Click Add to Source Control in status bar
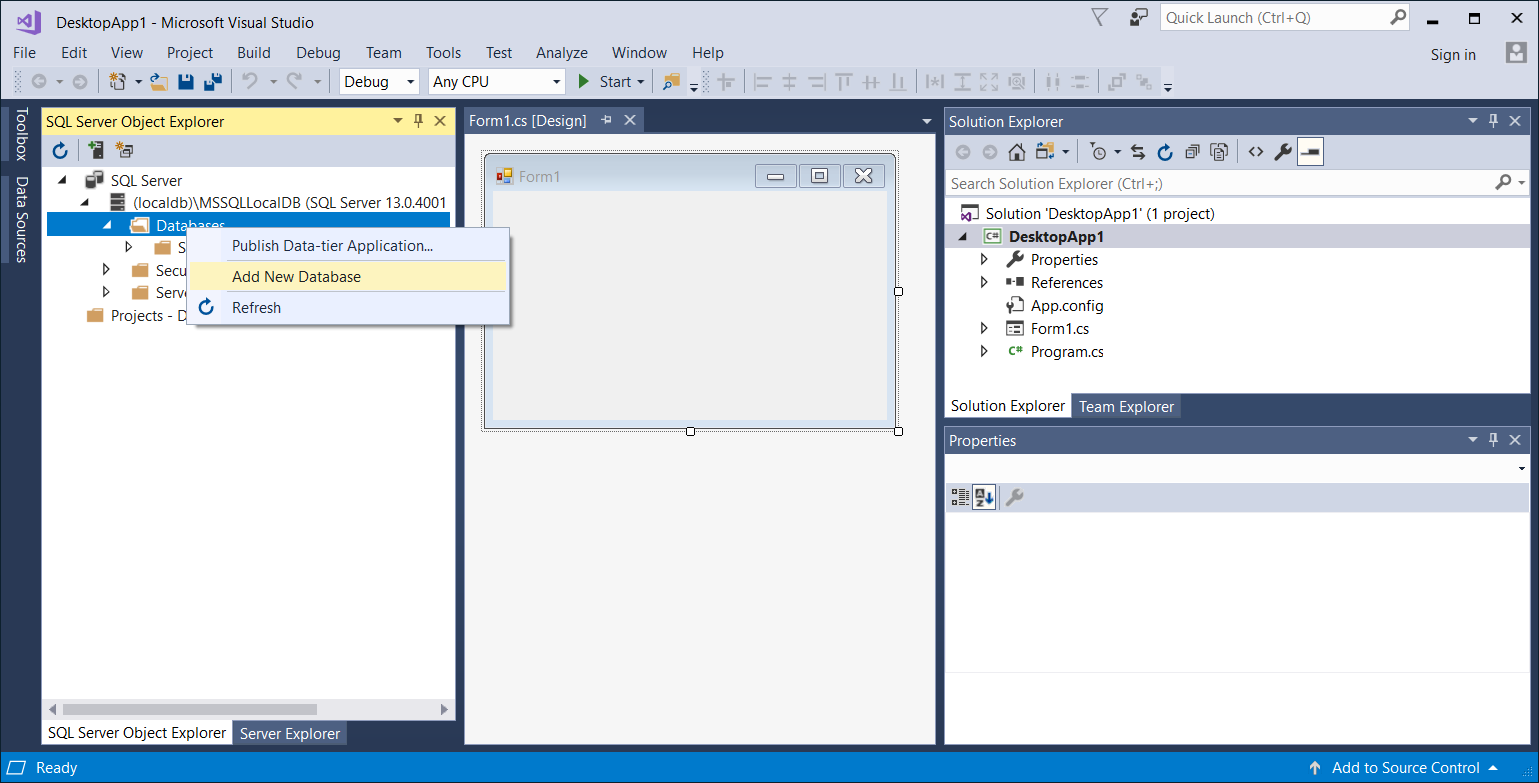This screenshot has width=1539, height=783. tap(1405, 767)
